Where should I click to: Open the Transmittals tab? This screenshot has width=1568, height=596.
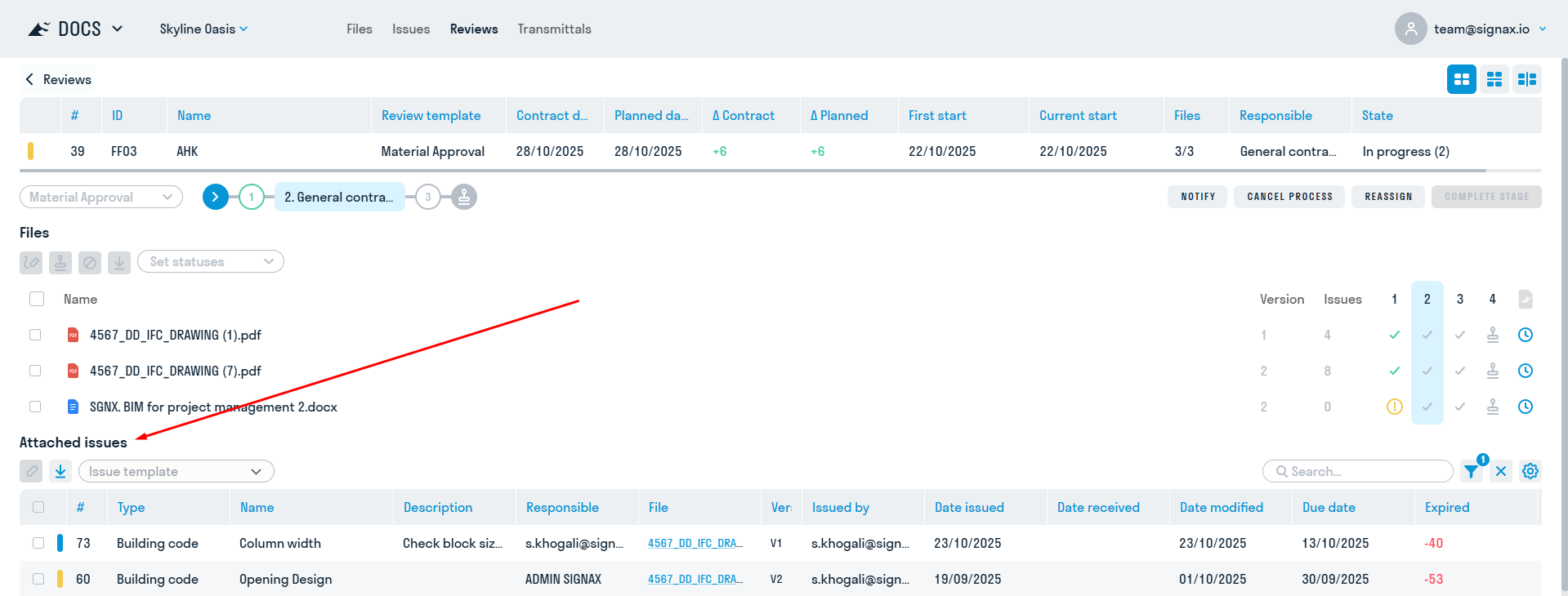(554, 29)
